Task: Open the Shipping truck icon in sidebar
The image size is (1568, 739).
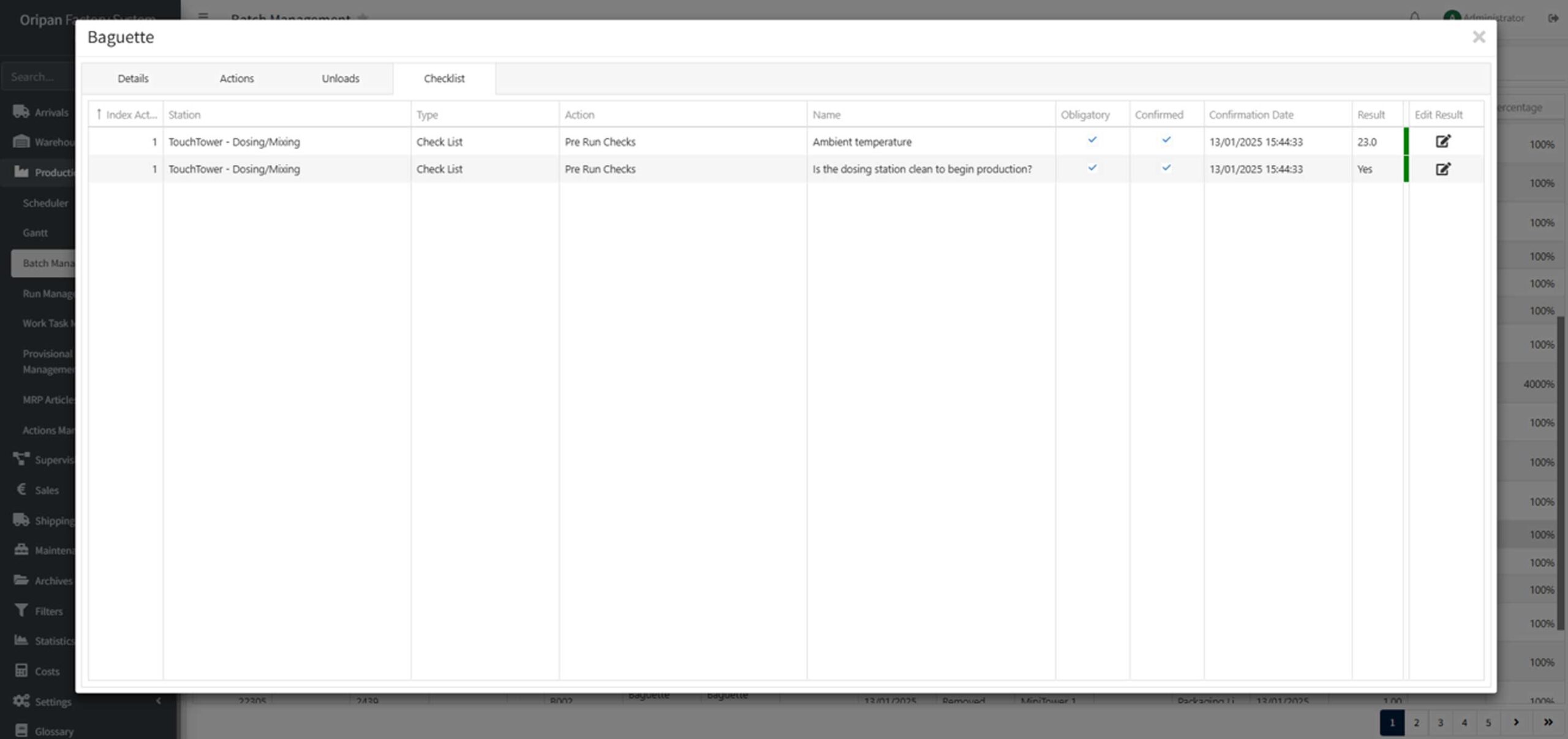Action: tap(21, 520)
